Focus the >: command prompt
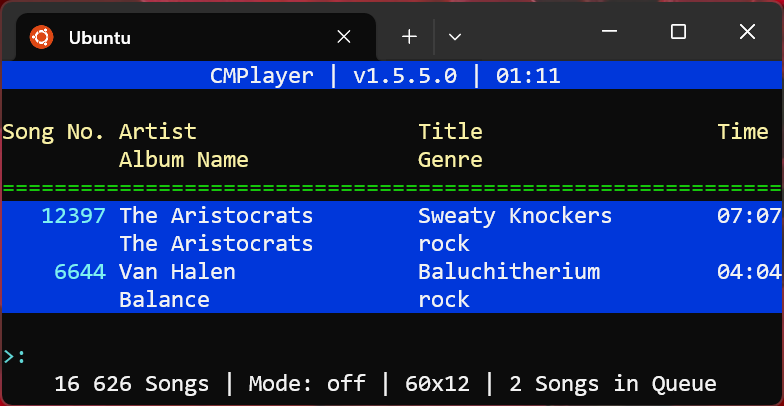Screen dimensions: 784x406 coord(14,356)
